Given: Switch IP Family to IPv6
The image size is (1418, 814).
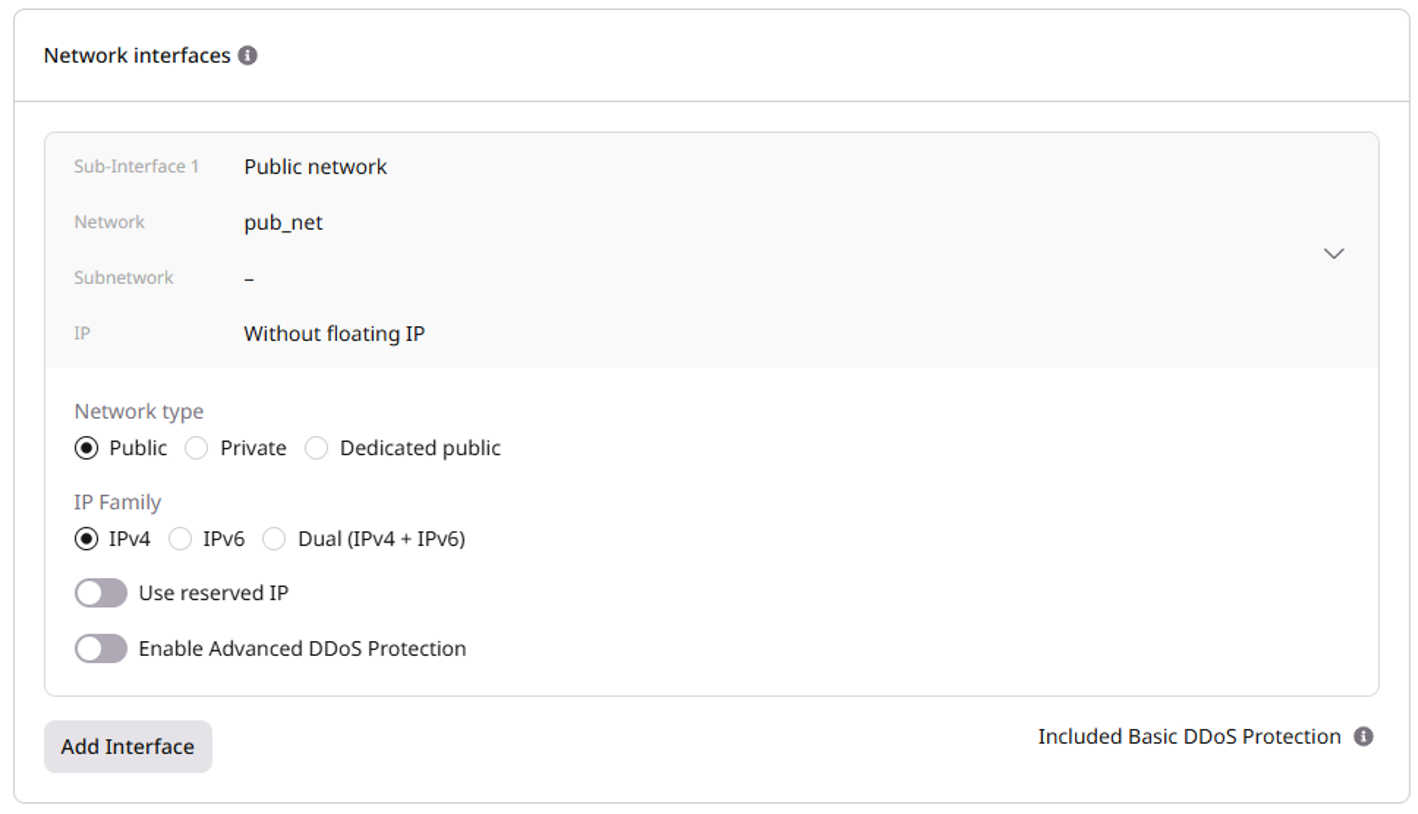Looking at the screenshot, I should 180,538.
